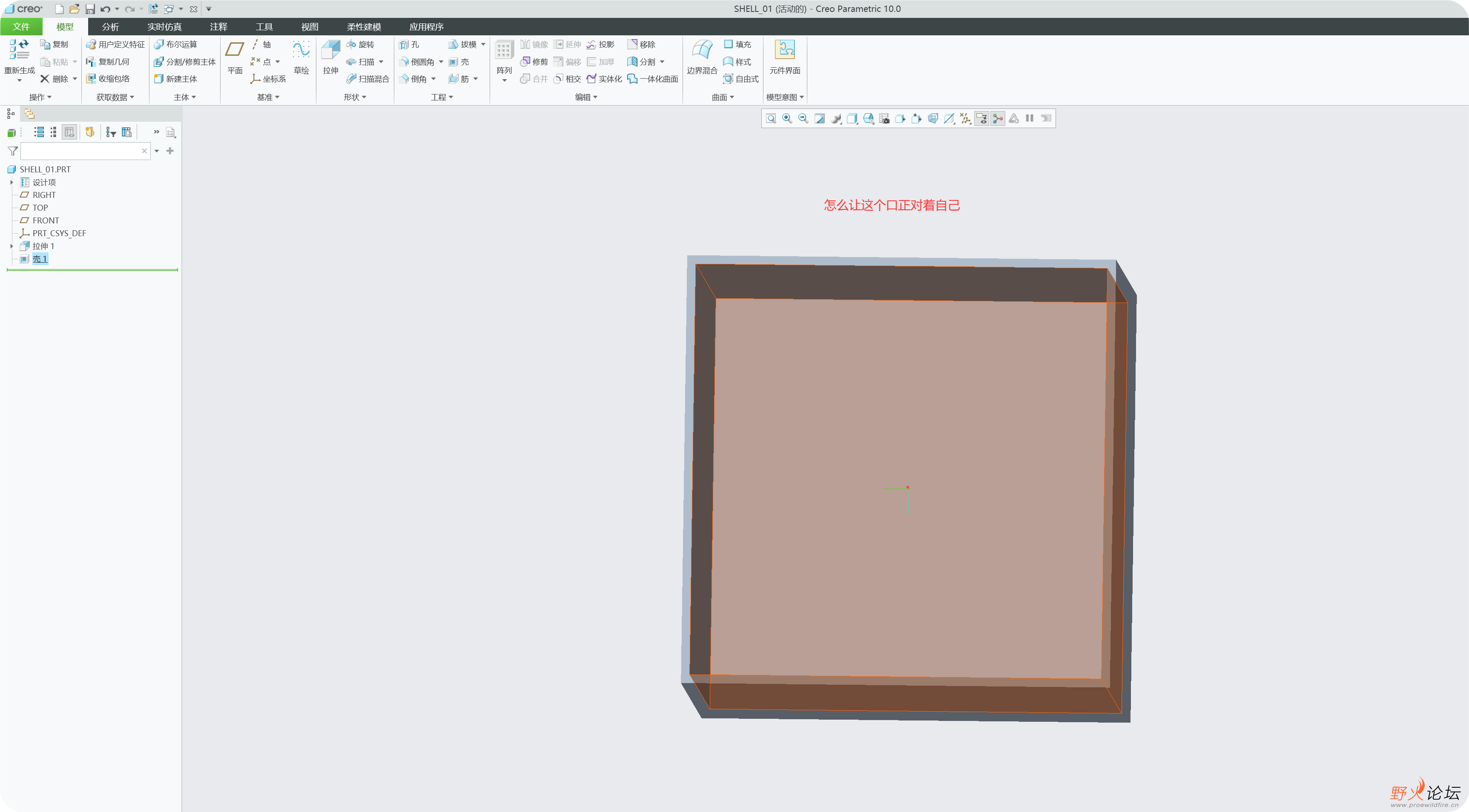Toggle Annotation Display in graphics toolbar
Screen dimensions: 1469x812
pos(981,119)
